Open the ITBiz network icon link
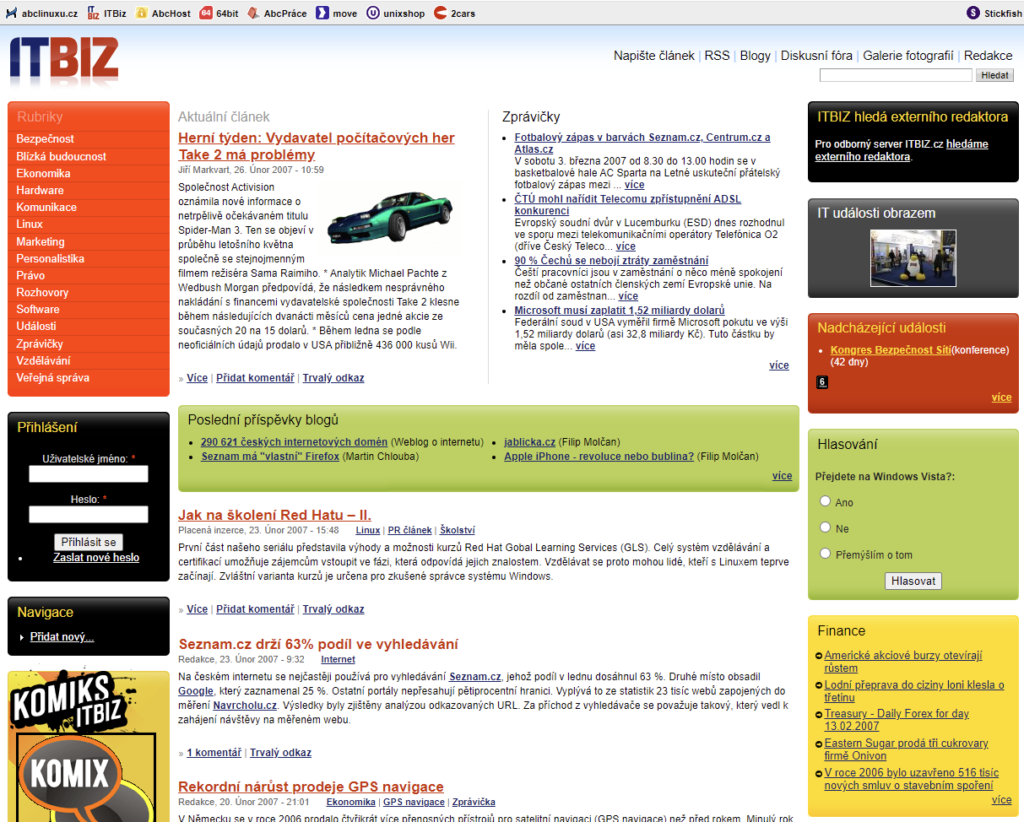This screenshot has height=822, width=1024. pos(93,13)
